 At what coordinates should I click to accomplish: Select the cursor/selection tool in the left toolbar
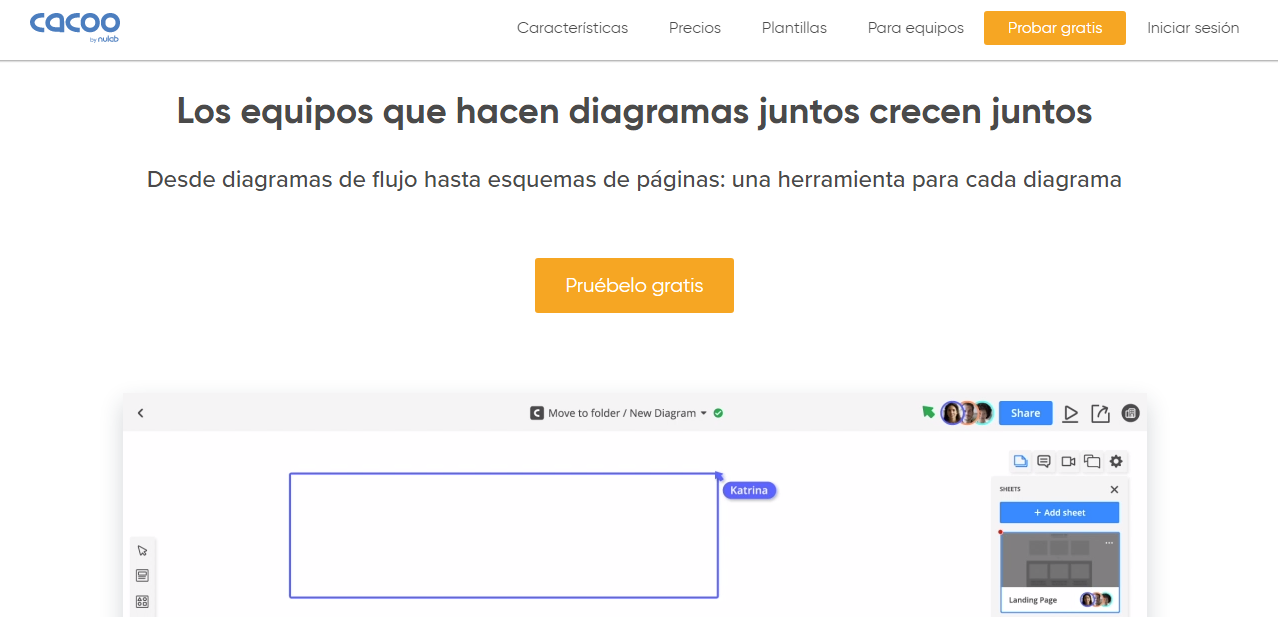tap(143, 550)
